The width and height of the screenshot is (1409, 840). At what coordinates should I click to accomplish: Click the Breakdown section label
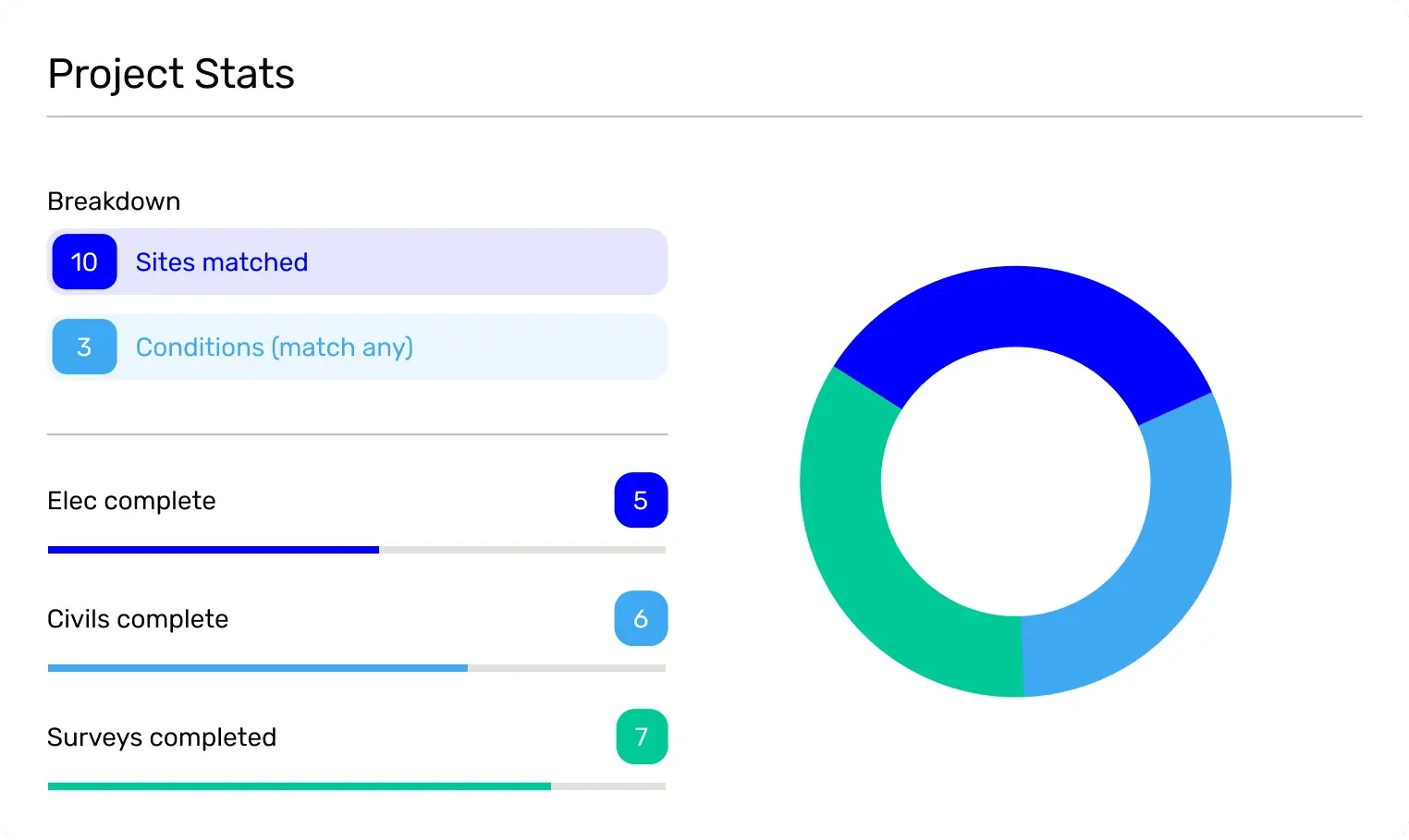[x=114, y=201]
